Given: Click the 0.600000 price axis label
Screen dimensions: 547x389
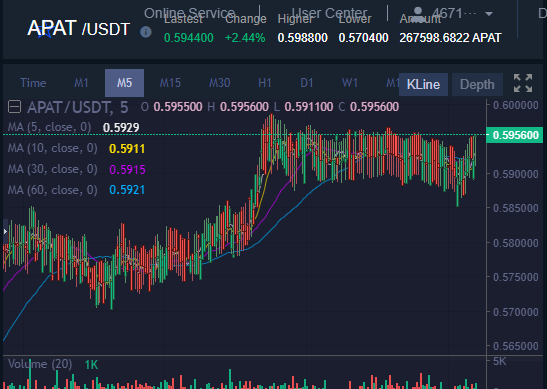Looking at the screenshot, I should (x=516, y=105).
